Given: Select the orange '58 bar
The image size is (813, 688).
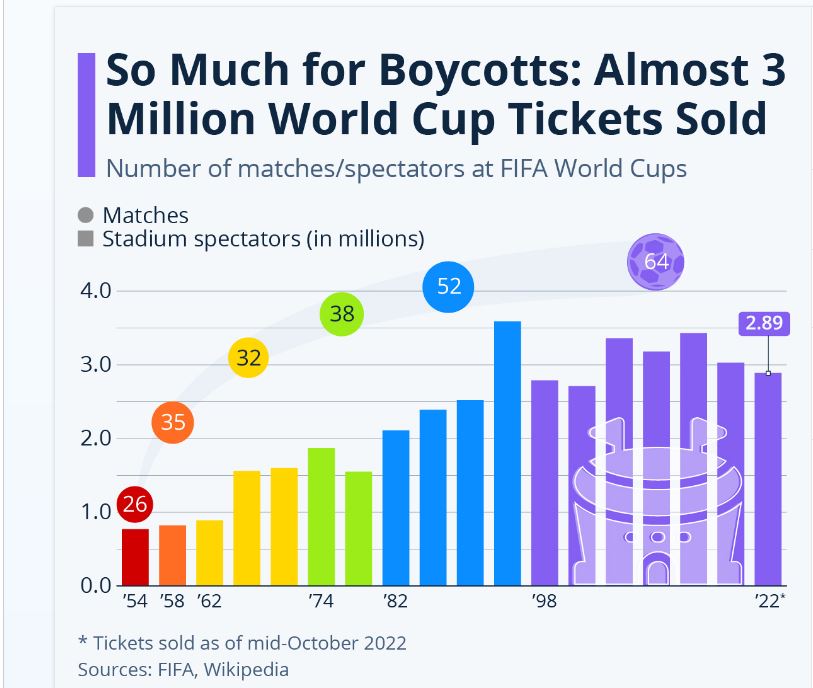Looking at the screenshot, I should (172, 555).
